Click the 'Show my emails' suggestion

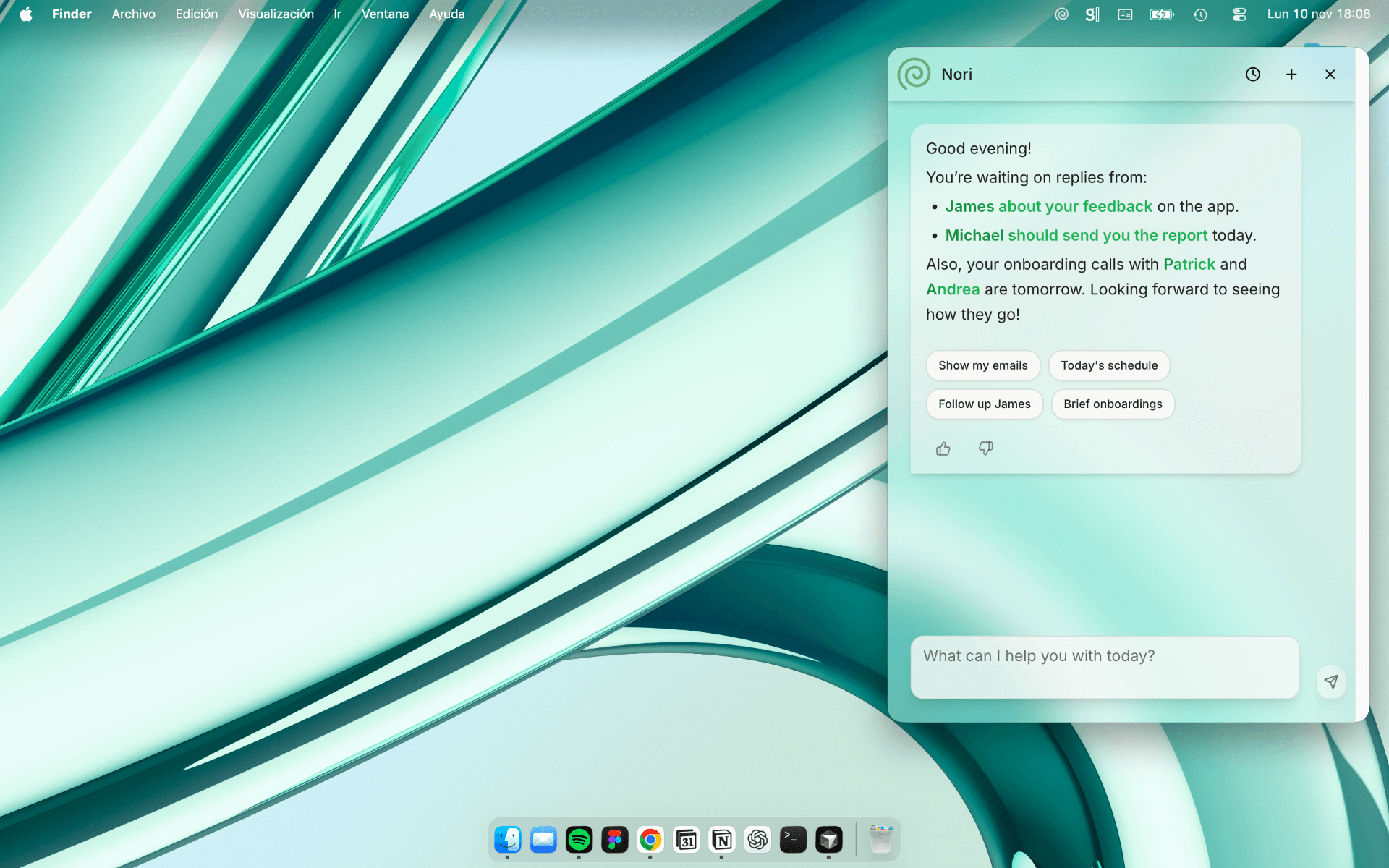(982, 365)
